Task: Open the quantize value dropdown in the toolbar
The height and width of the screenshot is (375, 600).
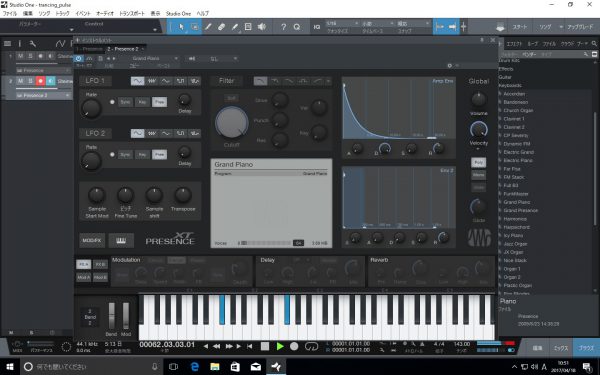Action: [x=341, y=24]
